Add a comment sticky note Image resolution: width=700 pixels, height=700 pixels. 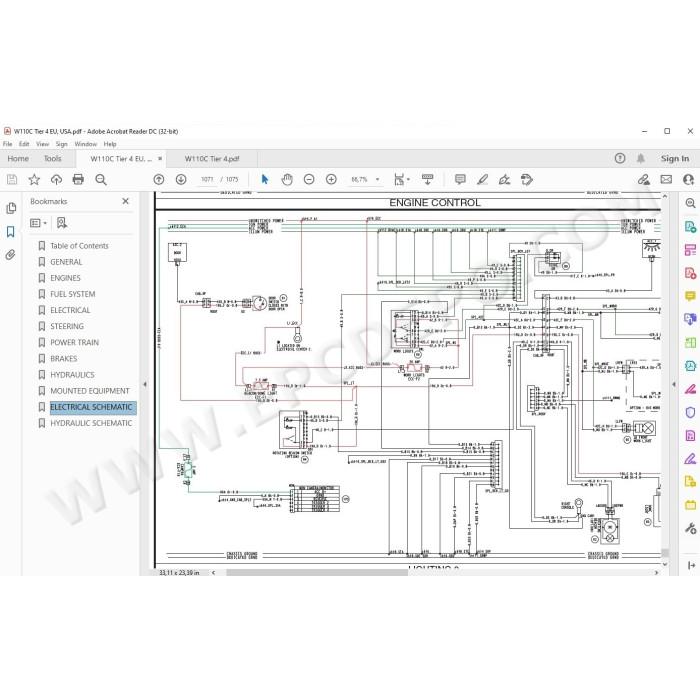click(x=460, y=179)
